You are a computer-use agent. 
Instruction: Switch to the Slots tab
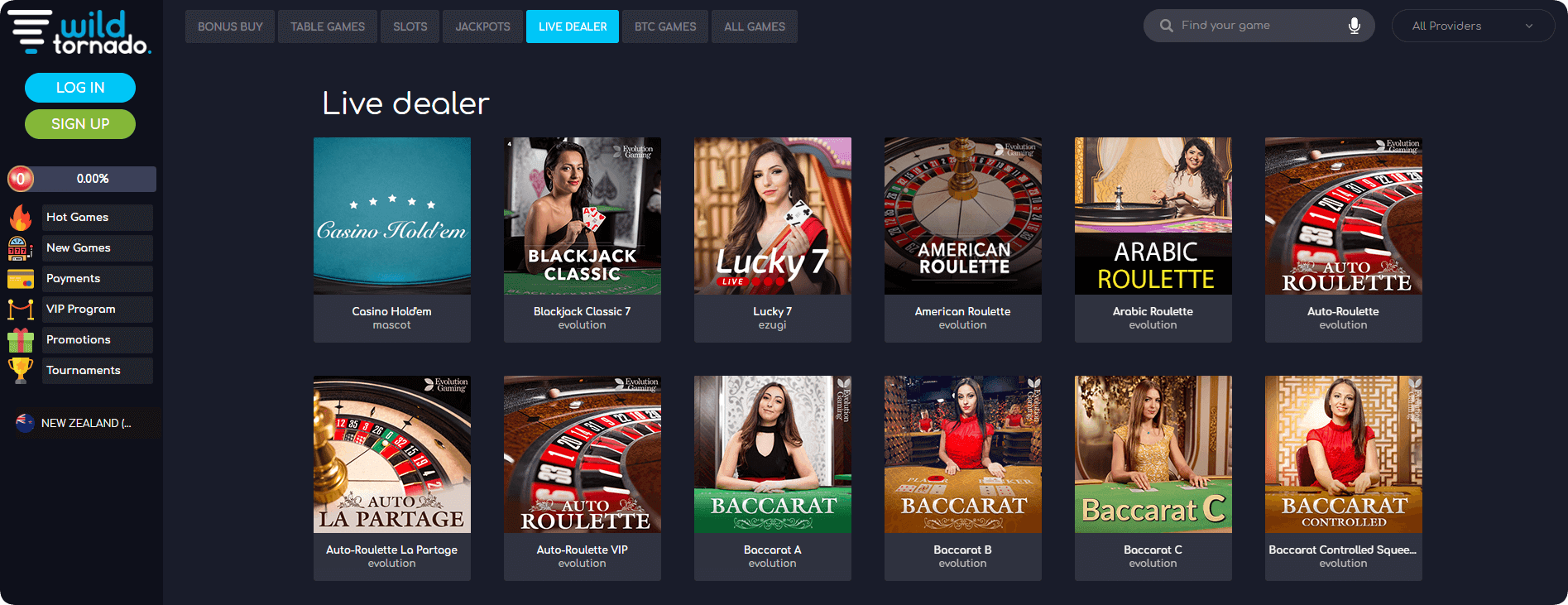[x=410, y=26]
